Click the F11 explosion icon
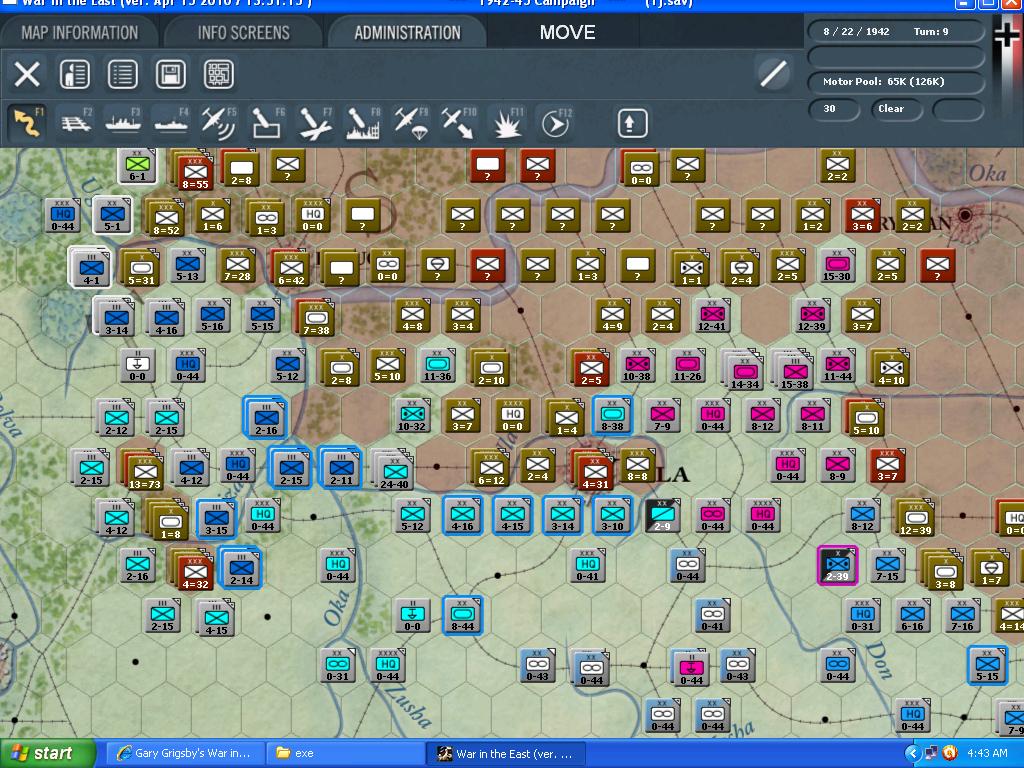The height and width of the screenshot is (768, 1024). point(507,123)
